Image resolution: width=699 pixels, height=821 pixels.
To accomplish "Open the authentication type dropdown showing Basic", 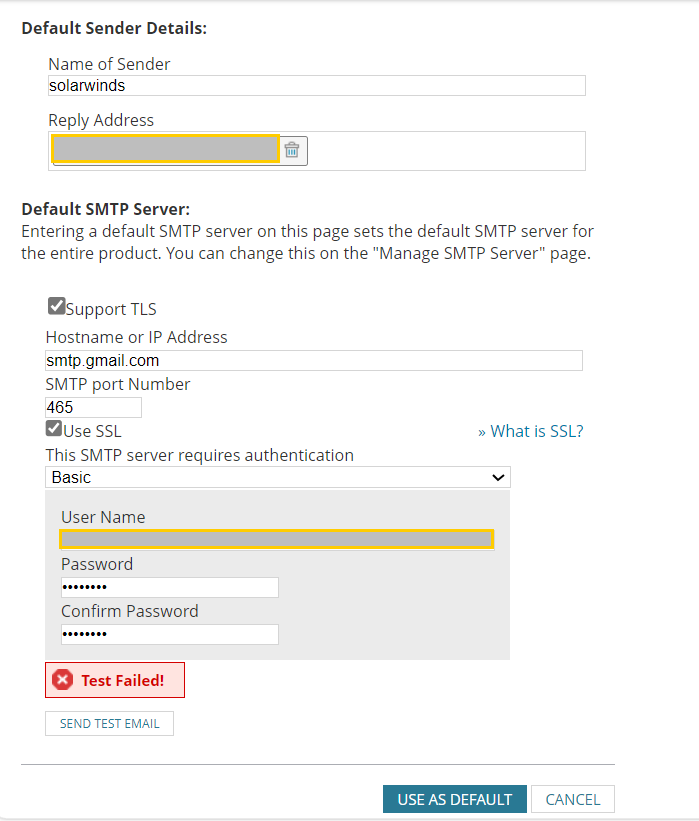I will (278, 477).
